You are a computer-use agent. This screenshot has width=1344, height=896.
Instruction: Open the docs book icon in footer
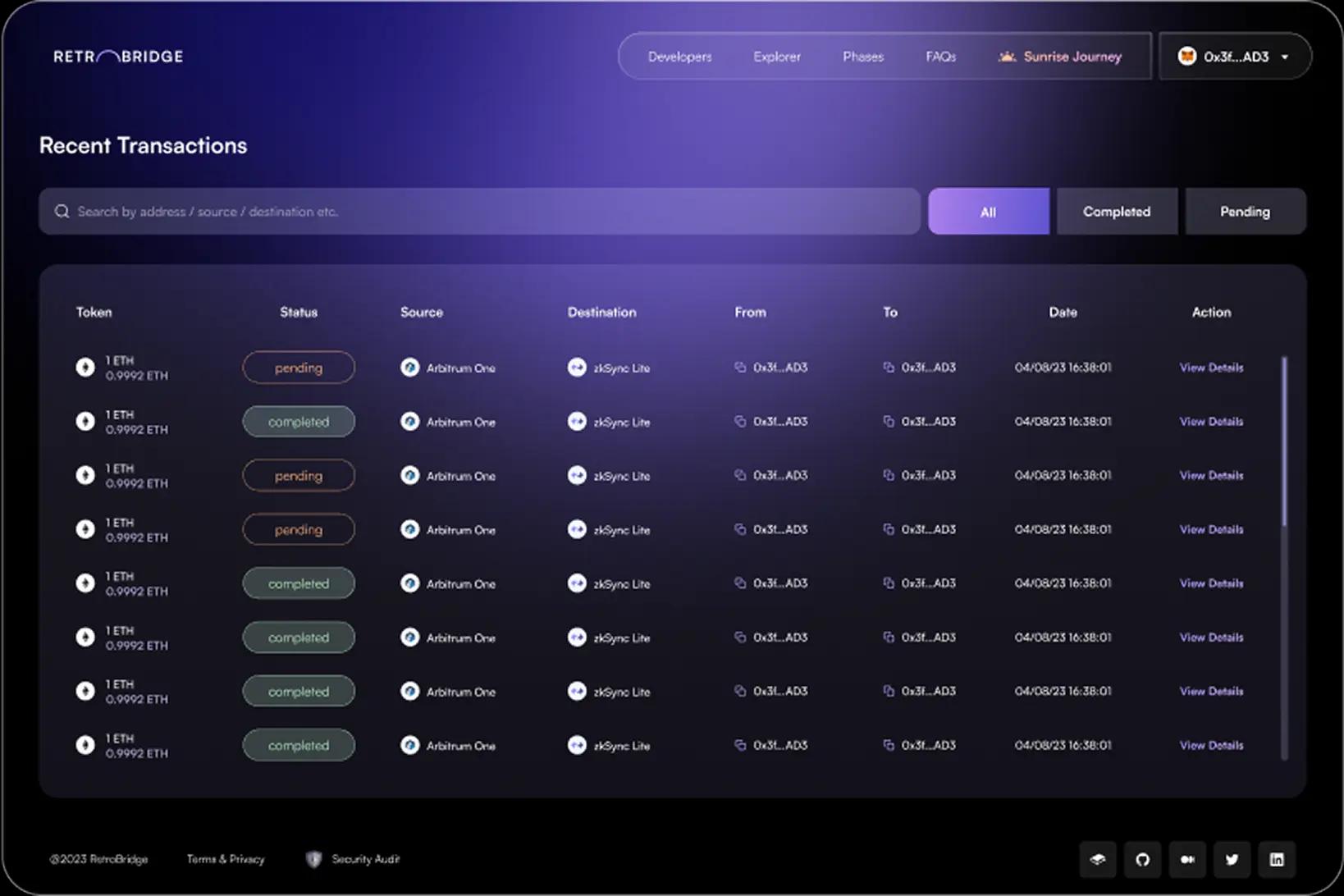pyautogui.click(x=1098, y=860)
